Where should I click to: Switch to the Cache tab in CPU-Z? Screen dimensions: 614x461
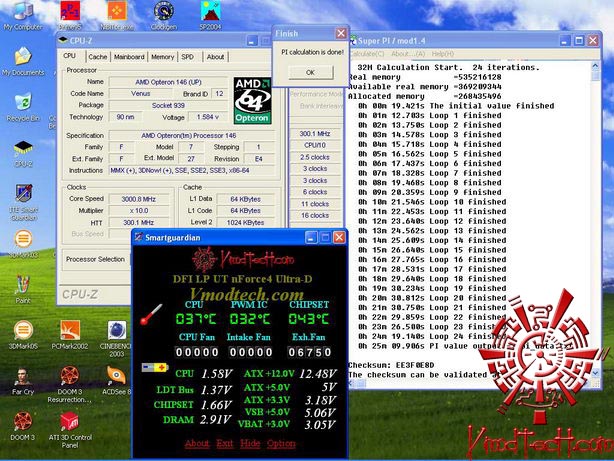click(98, 57)
